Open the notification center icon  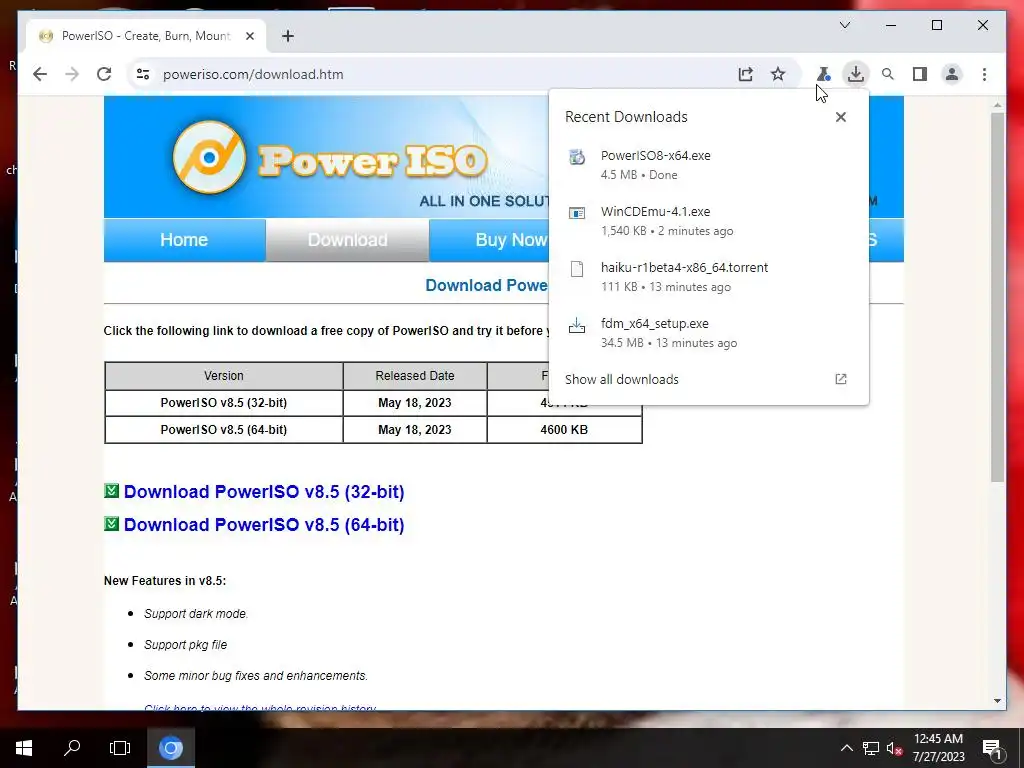pos(992,750)
